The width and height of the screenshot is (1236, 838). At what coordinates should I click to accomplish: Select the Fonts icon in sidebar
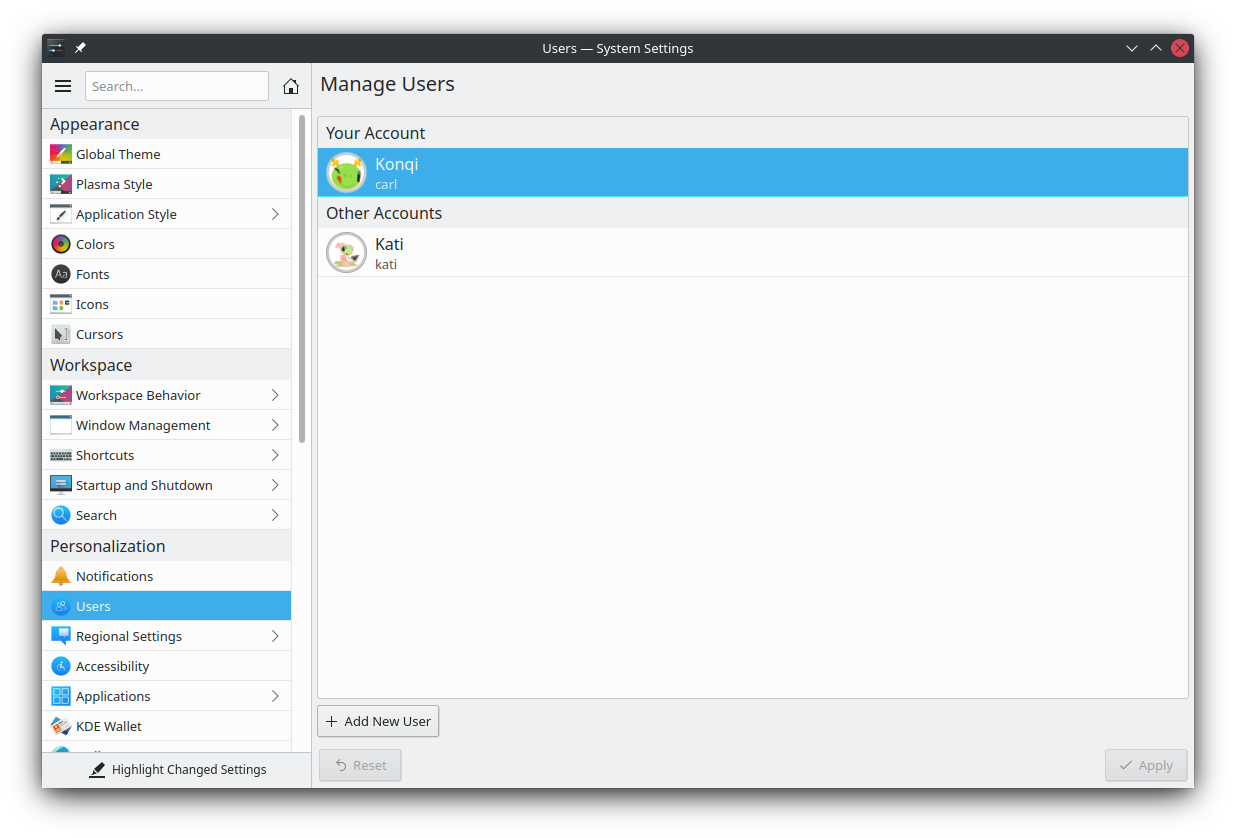[61, 274]
